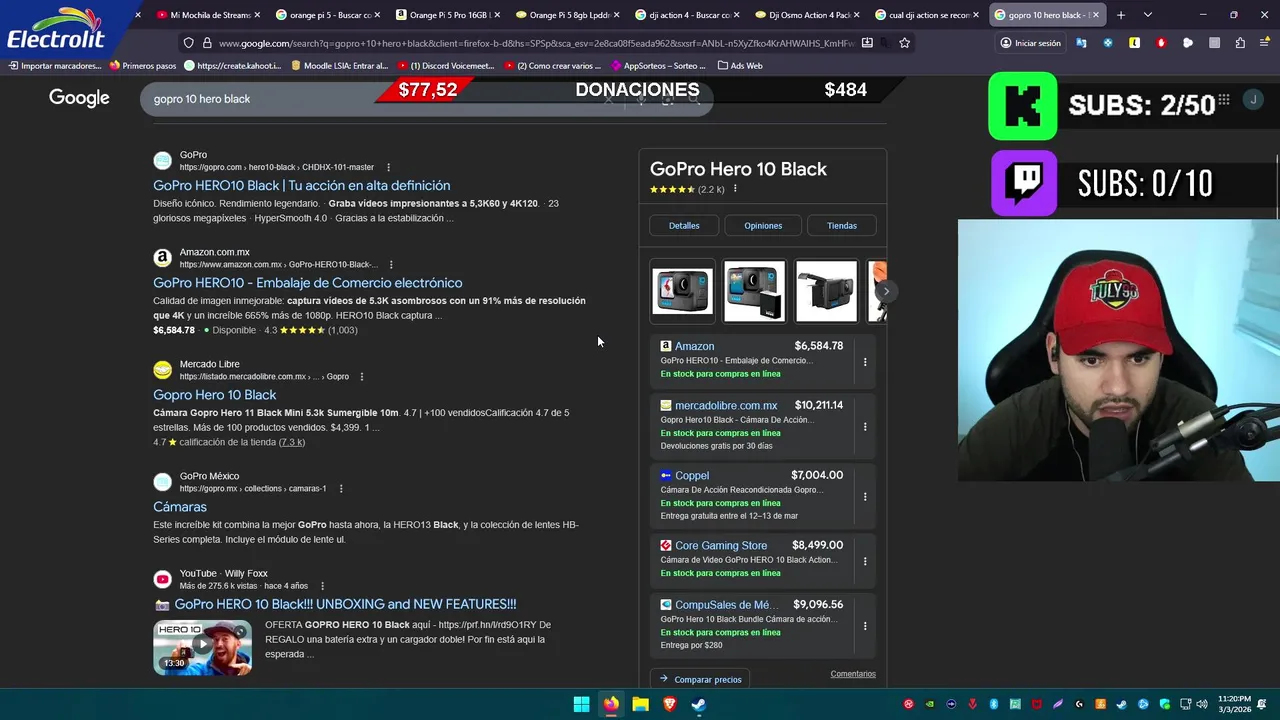This screenshot has height=720, width=1280.
Task: Open options menu for YouTube result
Action: point(322,586)
